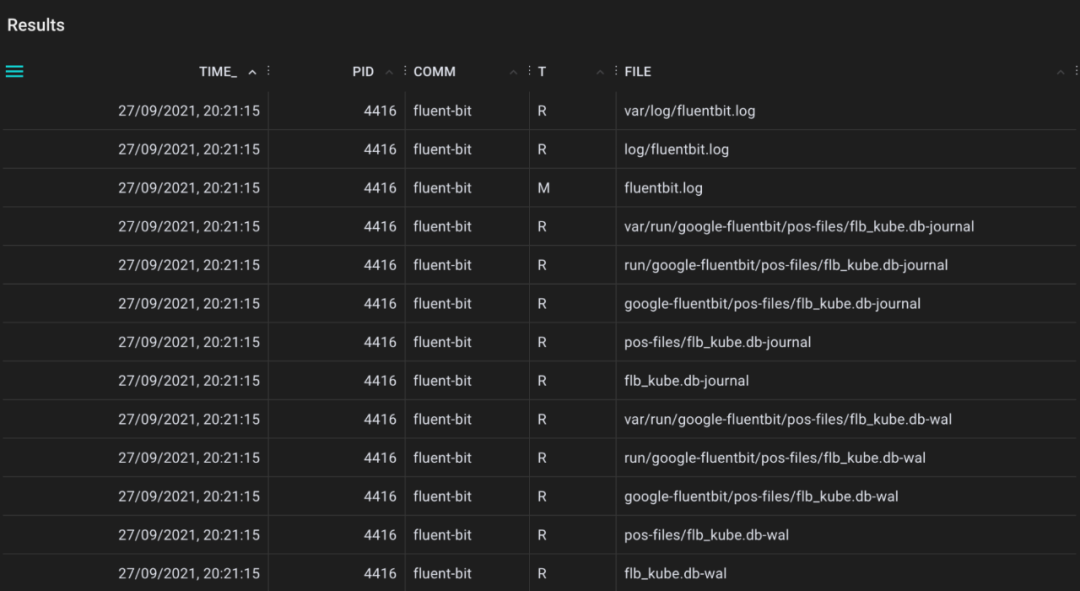
Task: Select row with file flb_kube.db-journal only
Action: pos(540,381)
